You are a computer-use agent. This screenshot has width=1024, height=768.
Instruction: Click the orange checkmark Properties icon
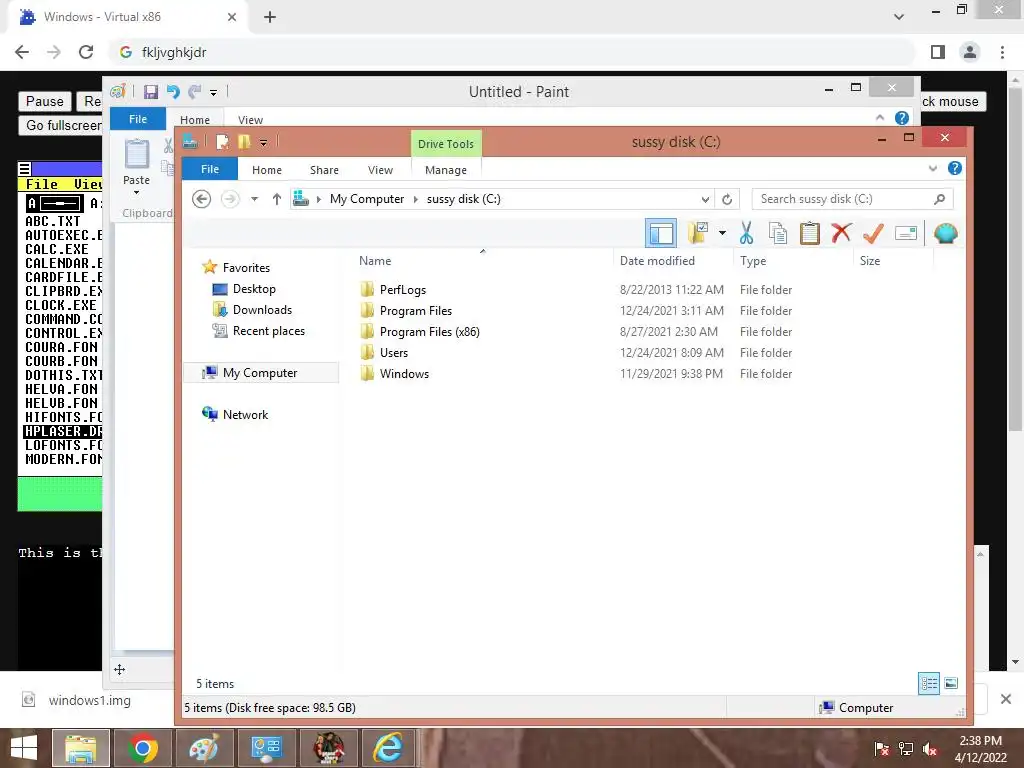coord(873,232)
